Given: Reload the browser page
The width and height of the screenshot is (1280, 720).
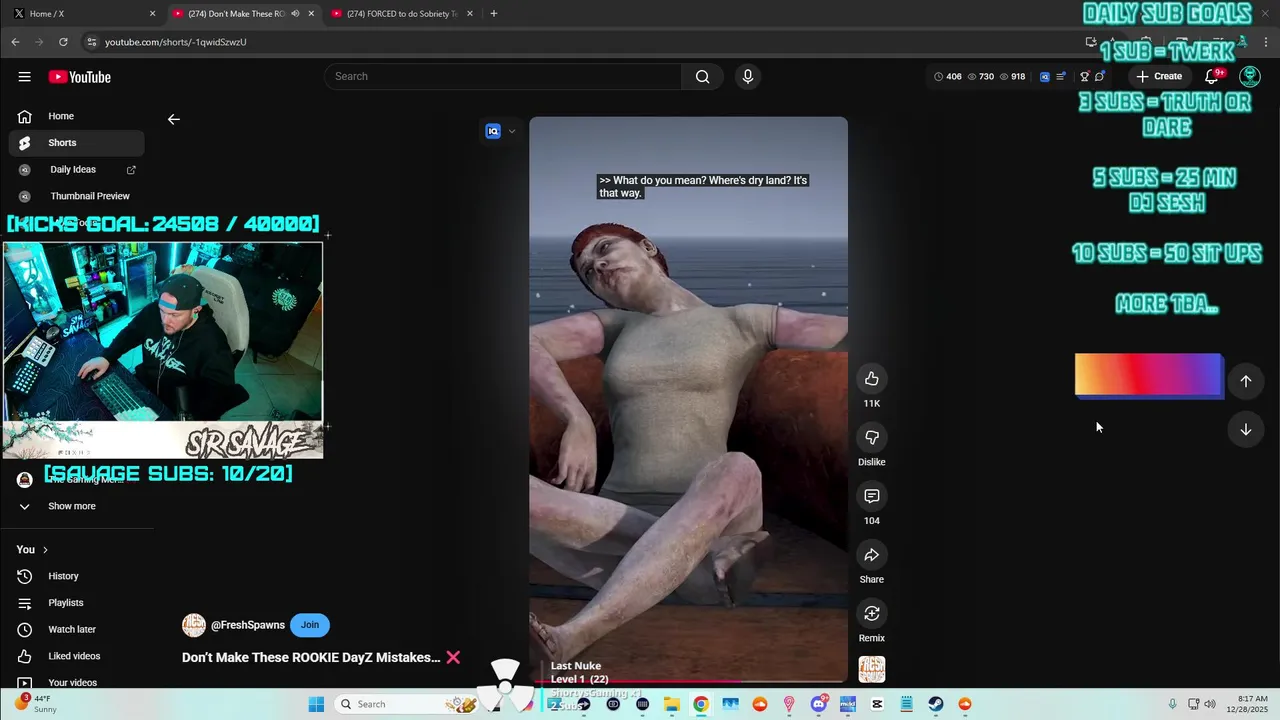Looking at the screenshot, I should point(63,42).
